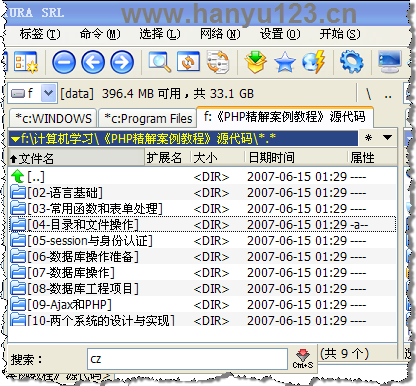Click the green up arrow parent folder icon
The width and height of the screenshot is (416, 386).
(18, 176)
